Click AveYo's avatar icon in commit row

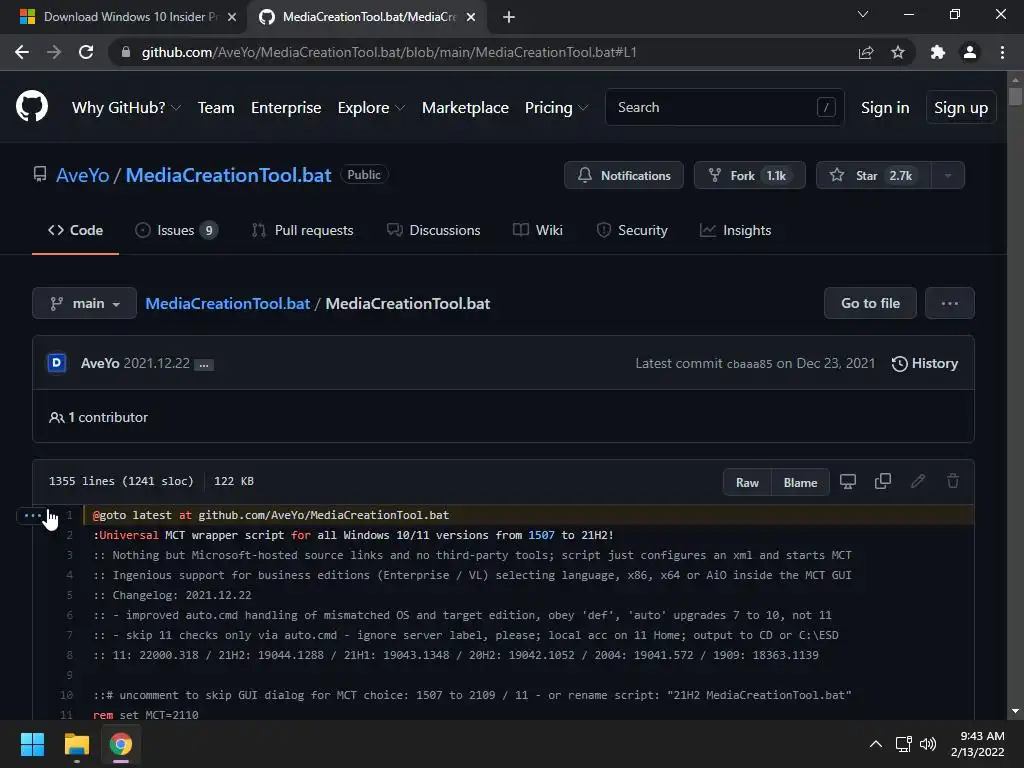point(57,362)
